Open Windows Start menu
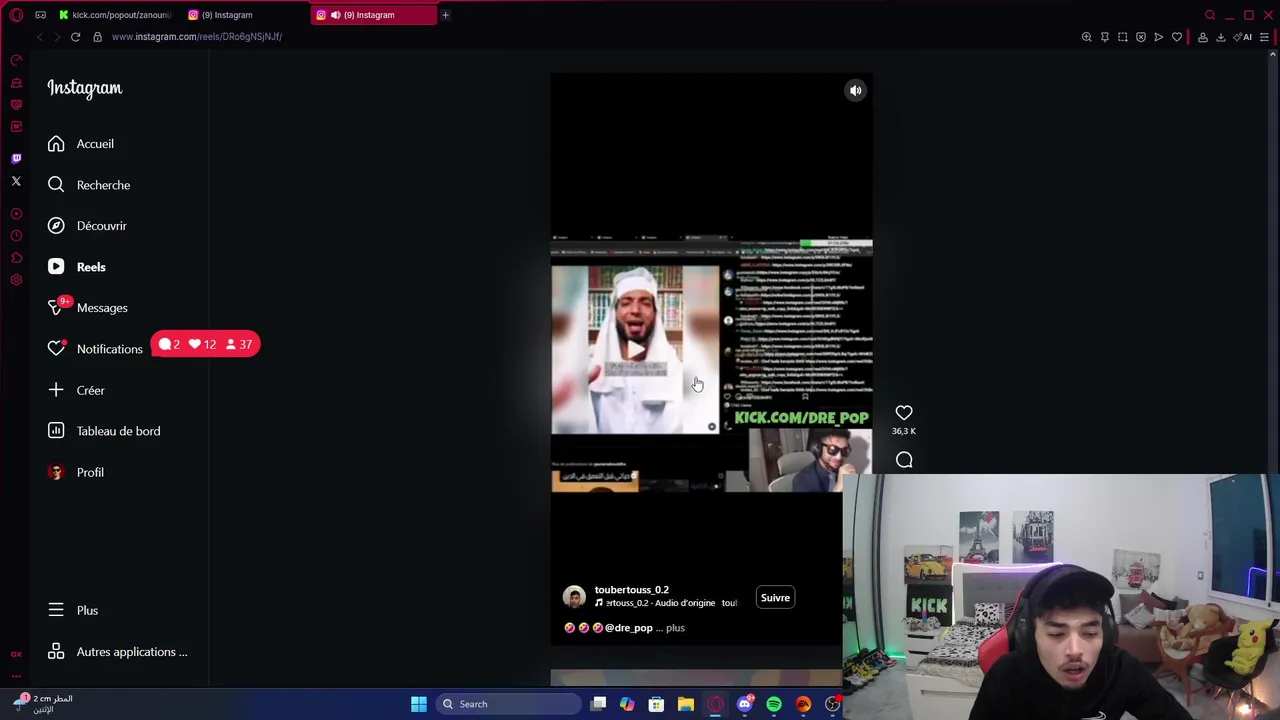 tap(419, 704)
